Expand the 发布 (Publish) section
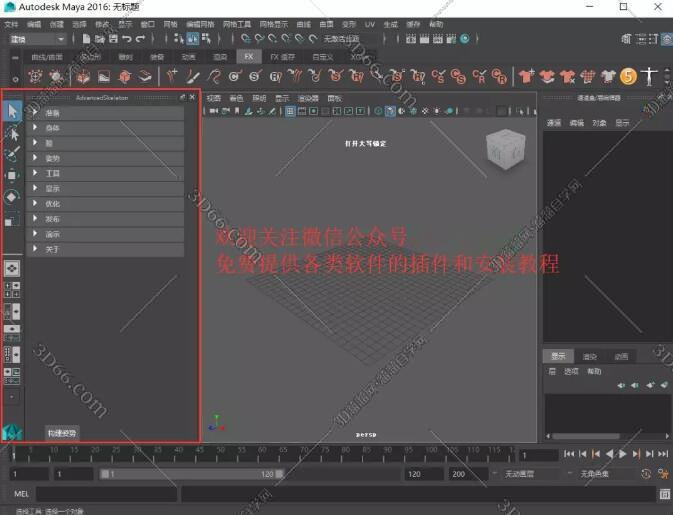Image resolution: width=673 pixels, height=515 pixels. click(x=106, y=219)
